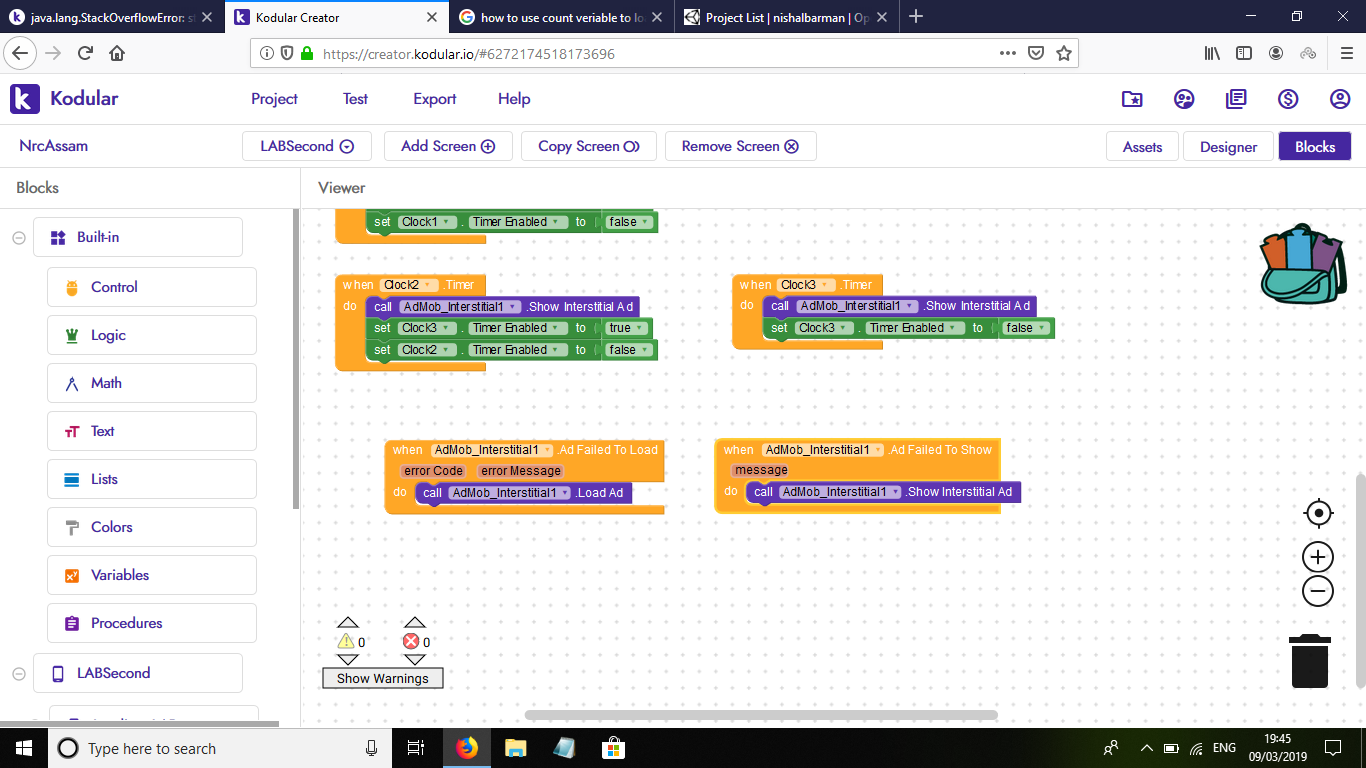The height and width of the screenshot is (768, 1366).
Task: Toggle the false value in Clock3 Timer block
Action: coord(1024,328)
